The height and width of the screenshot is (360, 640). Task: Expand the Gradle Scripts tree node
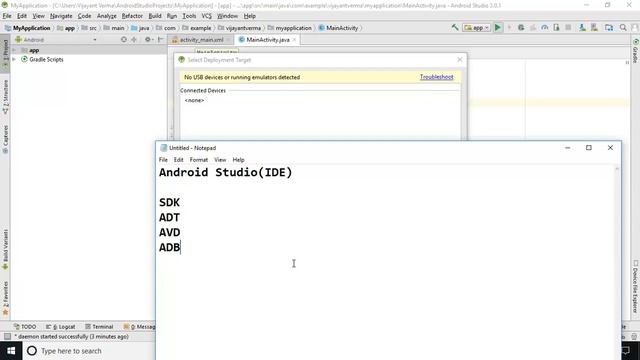pos(14,59)
